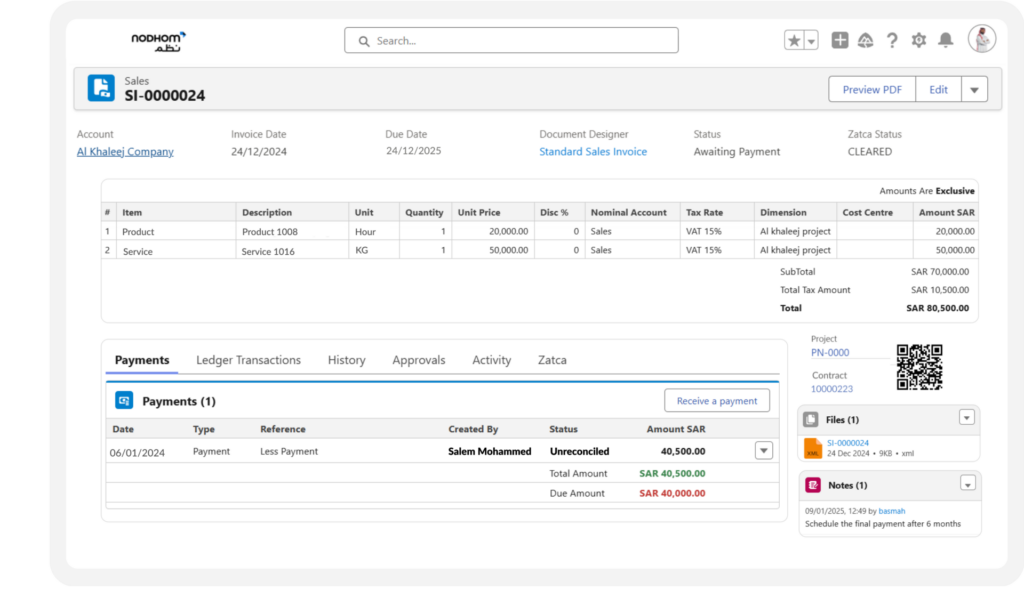This screenshot has width=1024, height=606.
Task: Click the Nodhom logo
Action: pos(158,42)
